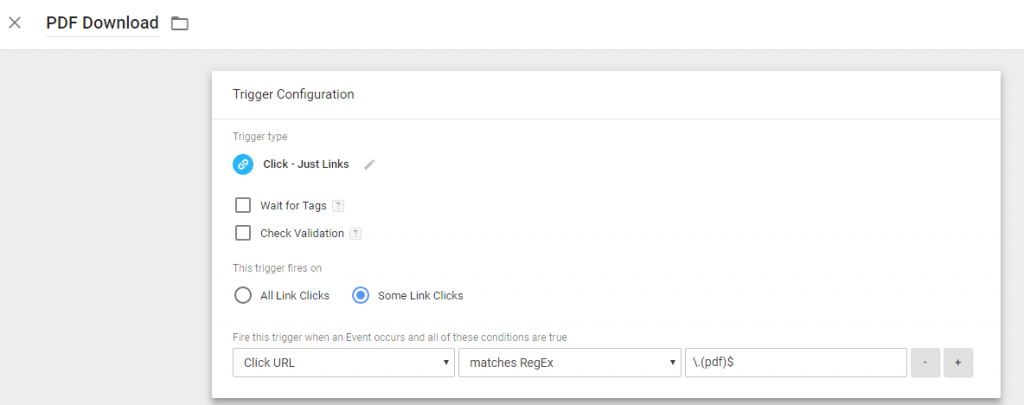Click the regex value input field
Image resolution: width=1024 pixels, height=405 pixels.
795,363
